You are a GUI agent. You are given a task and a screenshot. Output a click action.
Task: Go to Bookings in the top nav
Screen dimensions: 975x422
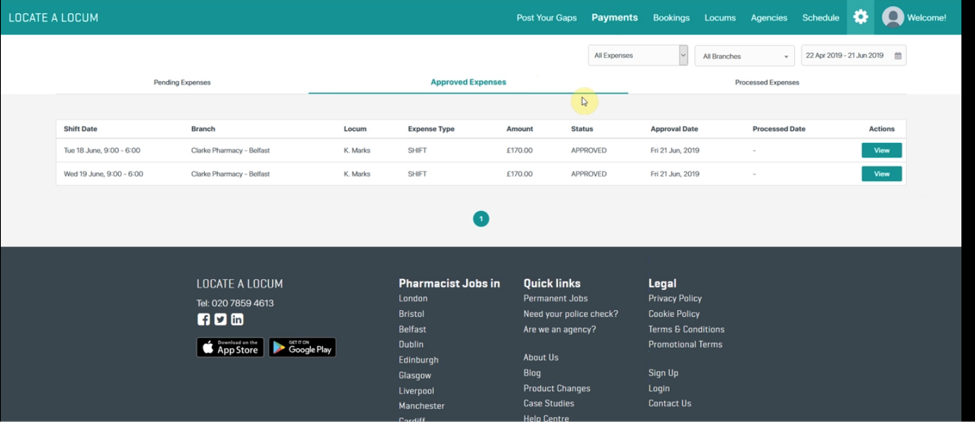(x=671, y=17)
